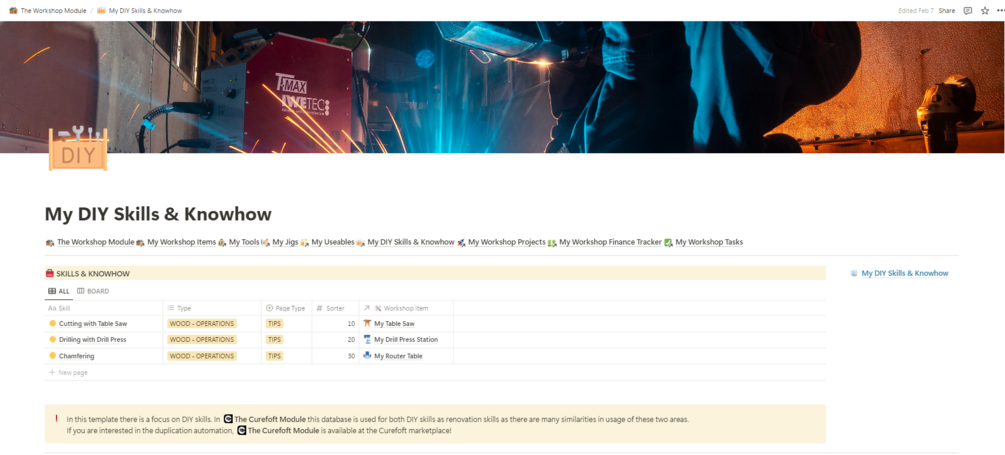The image size is (1005, 455).
Task: Open the My Table Saw relation
Action: point(394,324)
